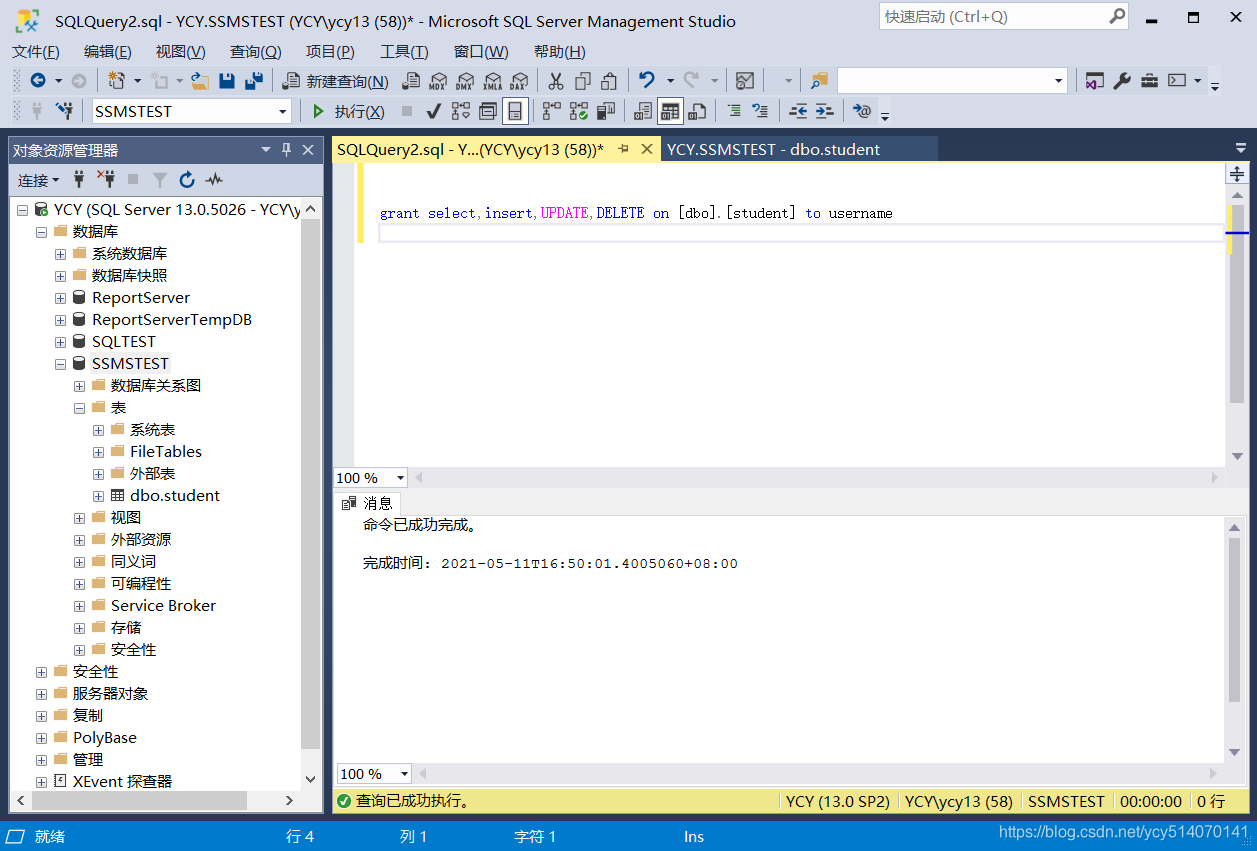
Task: Click Display Estimated Execution Plan icon
Action: click(461, 111)
